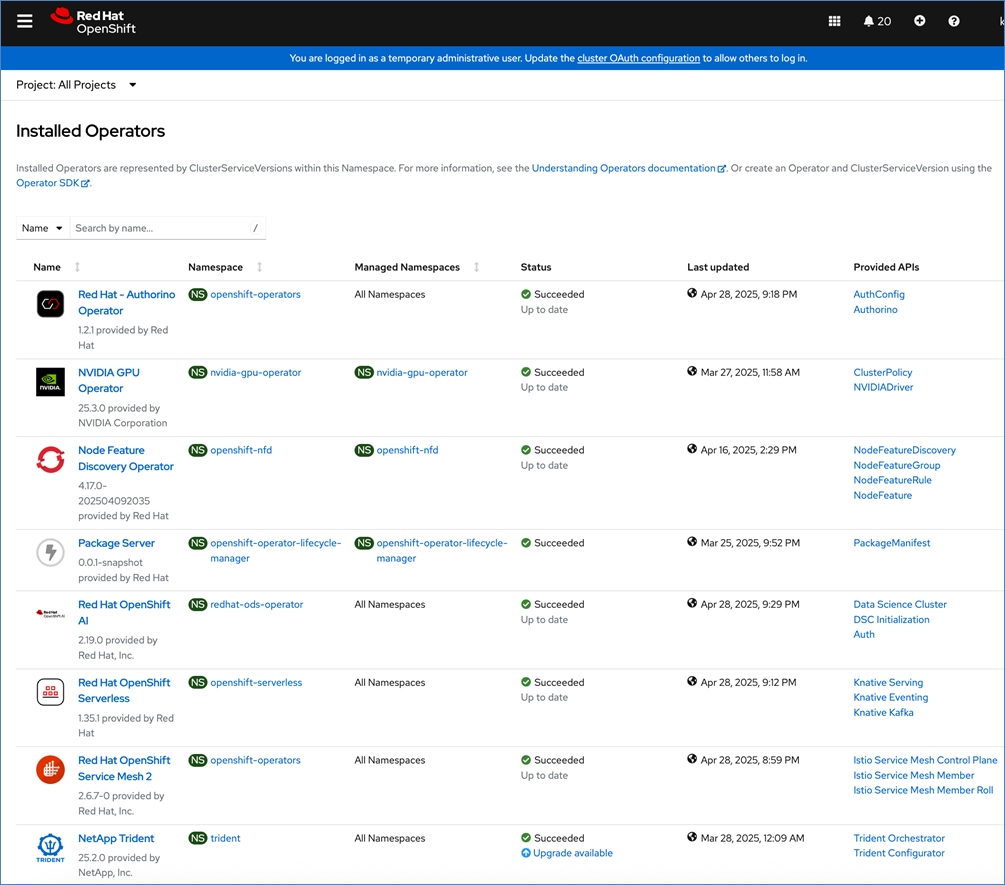Click the Last updated column header

718,267
